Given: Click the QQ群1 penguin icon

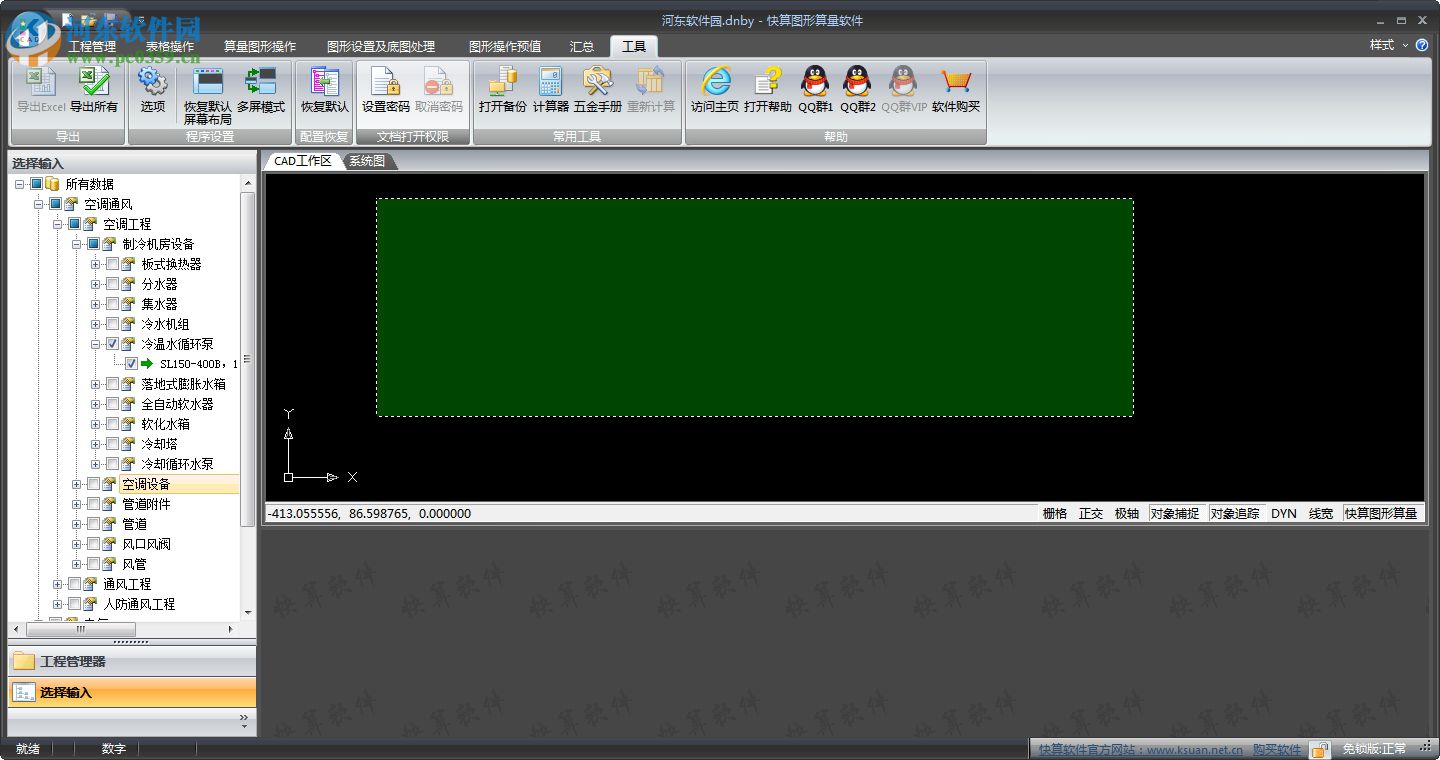Looking at the screenshot, I should 815,82.
